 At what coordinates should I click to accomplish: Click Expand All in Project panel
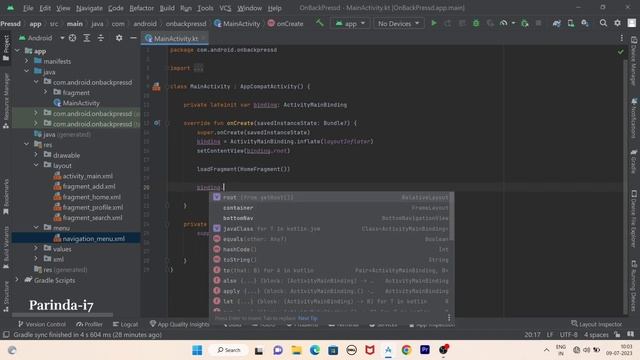click(x=87, y=38)
